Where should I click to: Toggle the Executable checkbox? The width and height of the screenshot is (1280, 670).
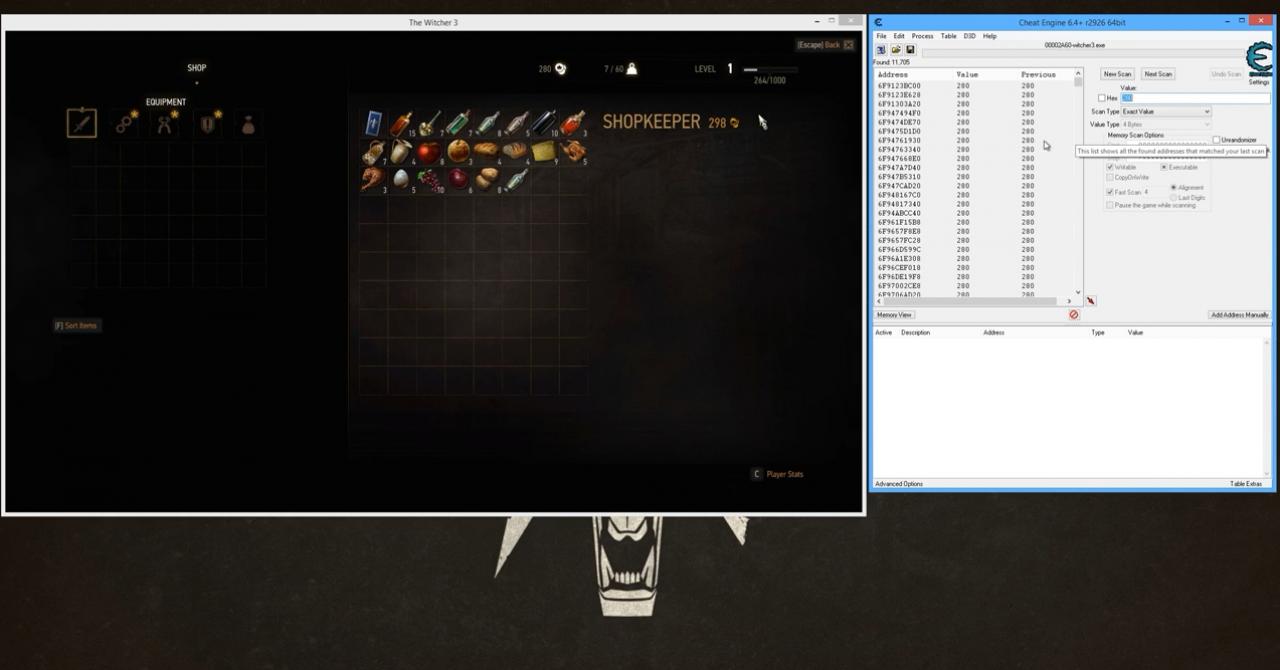coord(1164,167)
